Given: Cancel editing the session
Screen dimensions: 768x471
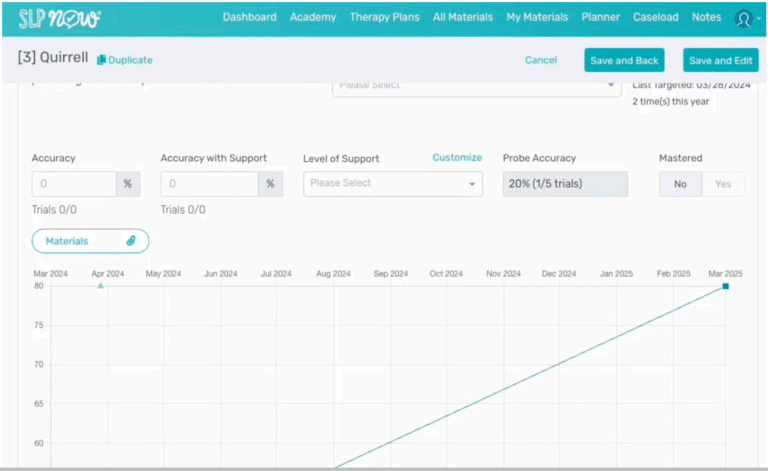Looking at the screenshot, I should [x=541, y=60].
